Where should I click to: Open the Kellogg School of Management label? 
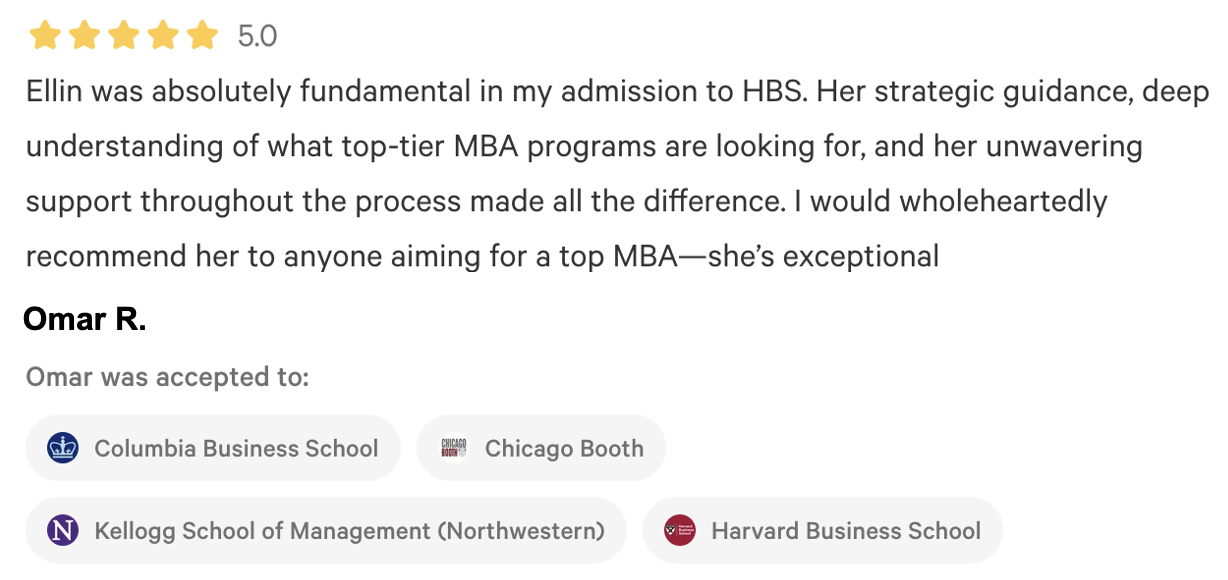pos(349,530)
